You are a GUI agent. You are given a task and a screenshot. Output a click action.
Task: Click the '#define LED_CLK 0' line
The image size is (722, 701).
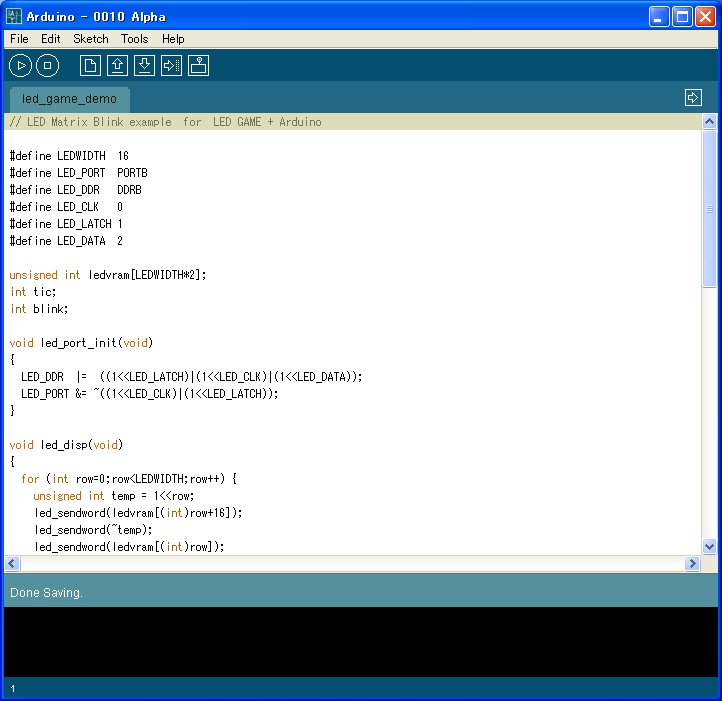point(66,207)
